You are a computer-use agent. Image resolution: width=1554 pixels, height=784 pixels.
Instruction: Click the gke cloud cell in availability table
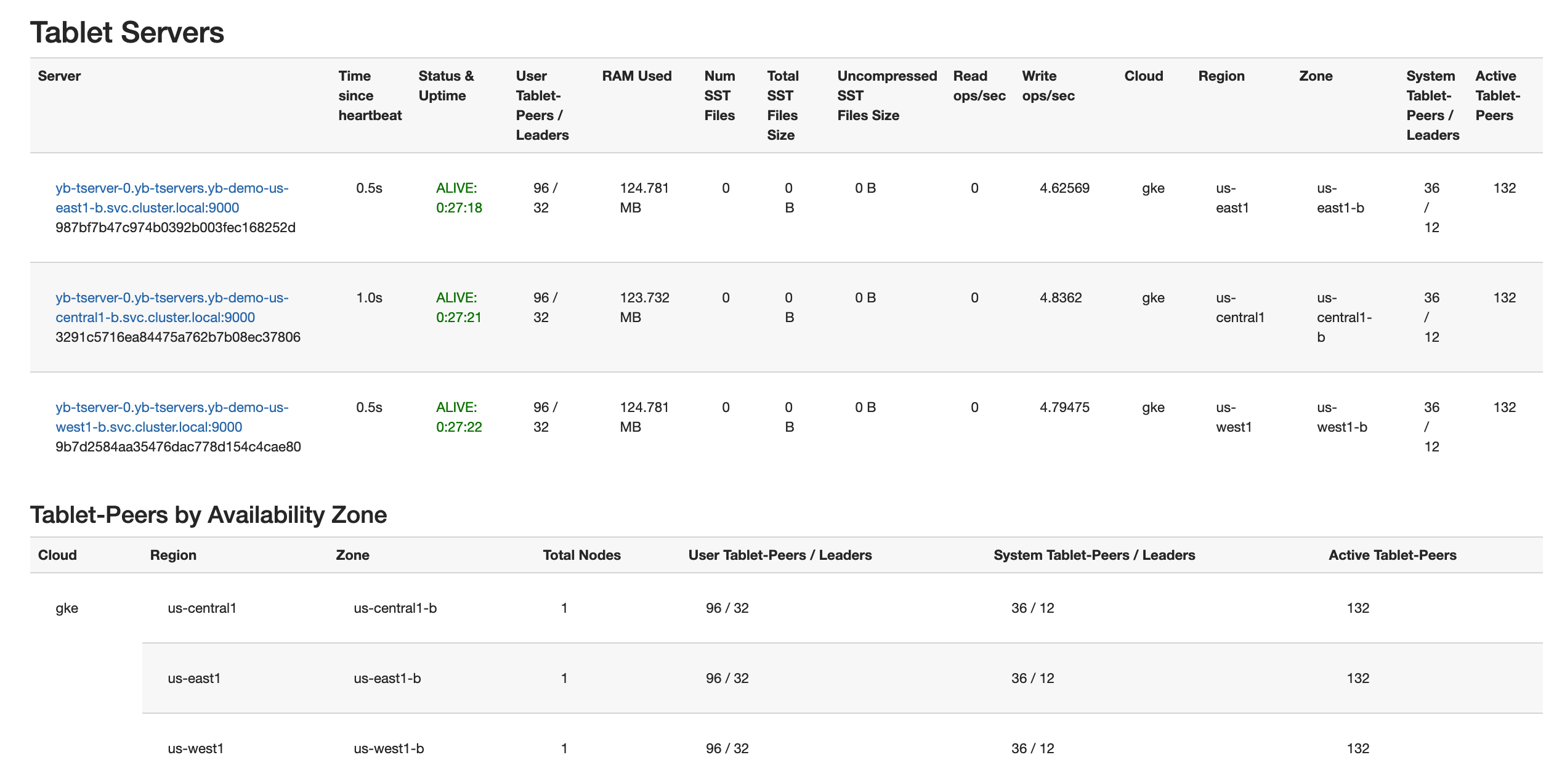pos(67,608)
